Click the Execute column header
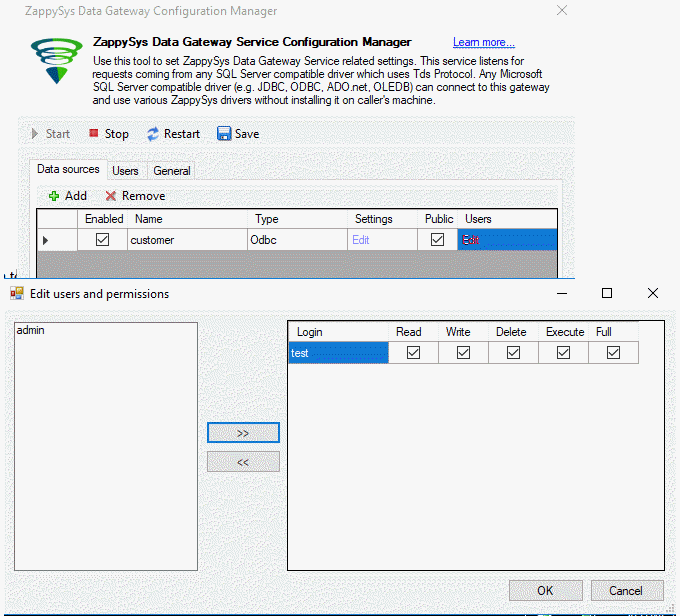The height and width of the screenshot is (616, 680). click(x=563, y=332)
